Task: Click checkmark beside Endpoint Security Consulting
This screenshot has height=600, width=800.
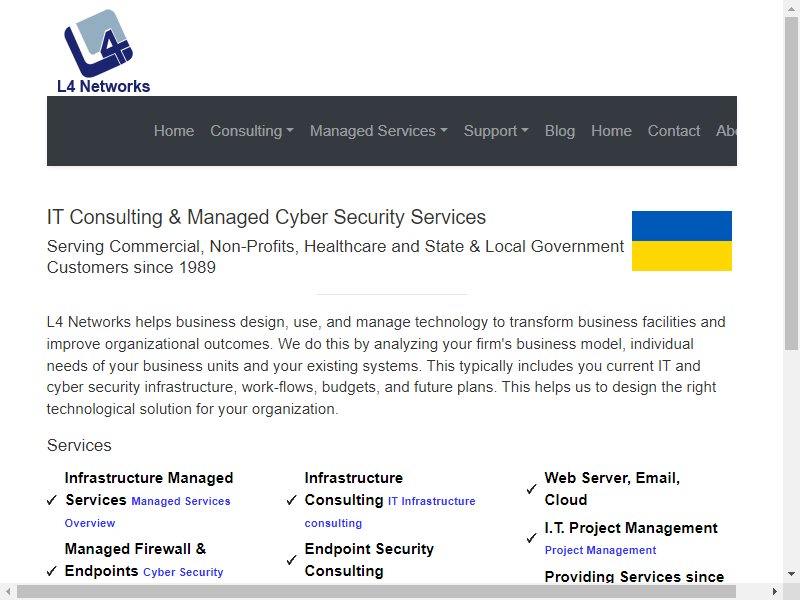Action: coord(291,560)
